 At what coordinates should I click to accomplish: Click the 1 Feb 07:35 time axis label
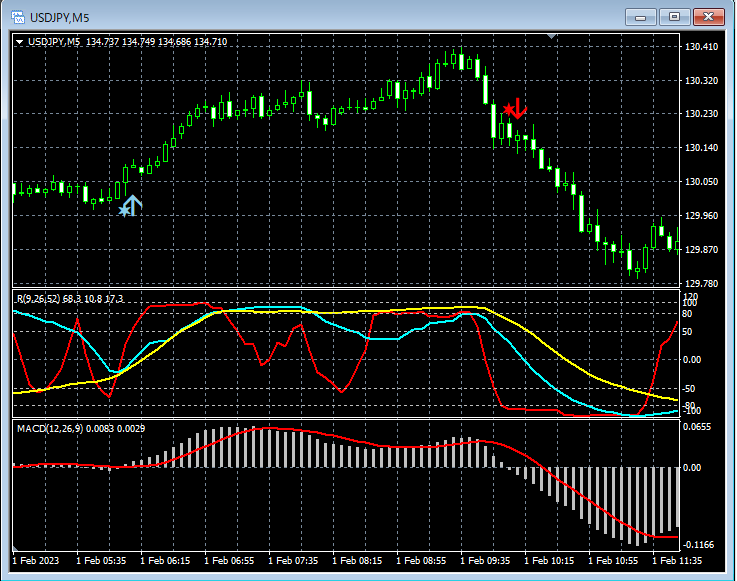pyautogui.click(x=295, y=561)
